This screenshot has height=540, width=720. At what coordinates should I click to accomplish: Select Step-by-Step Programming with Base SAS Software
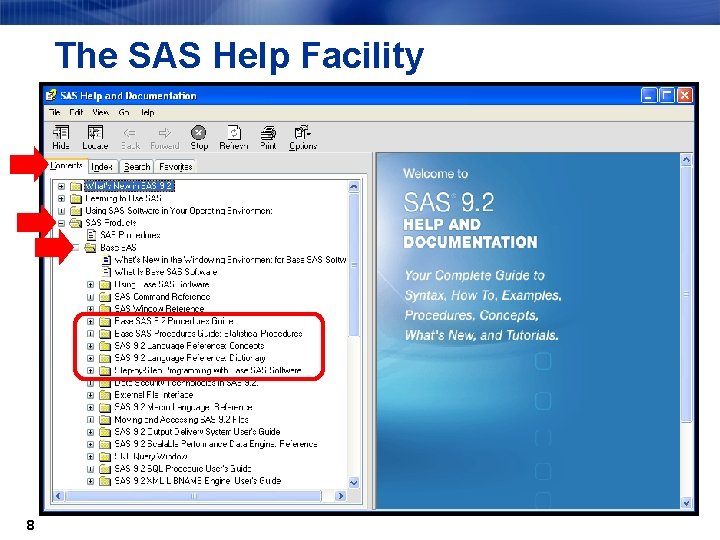click(x=208, y=371)
